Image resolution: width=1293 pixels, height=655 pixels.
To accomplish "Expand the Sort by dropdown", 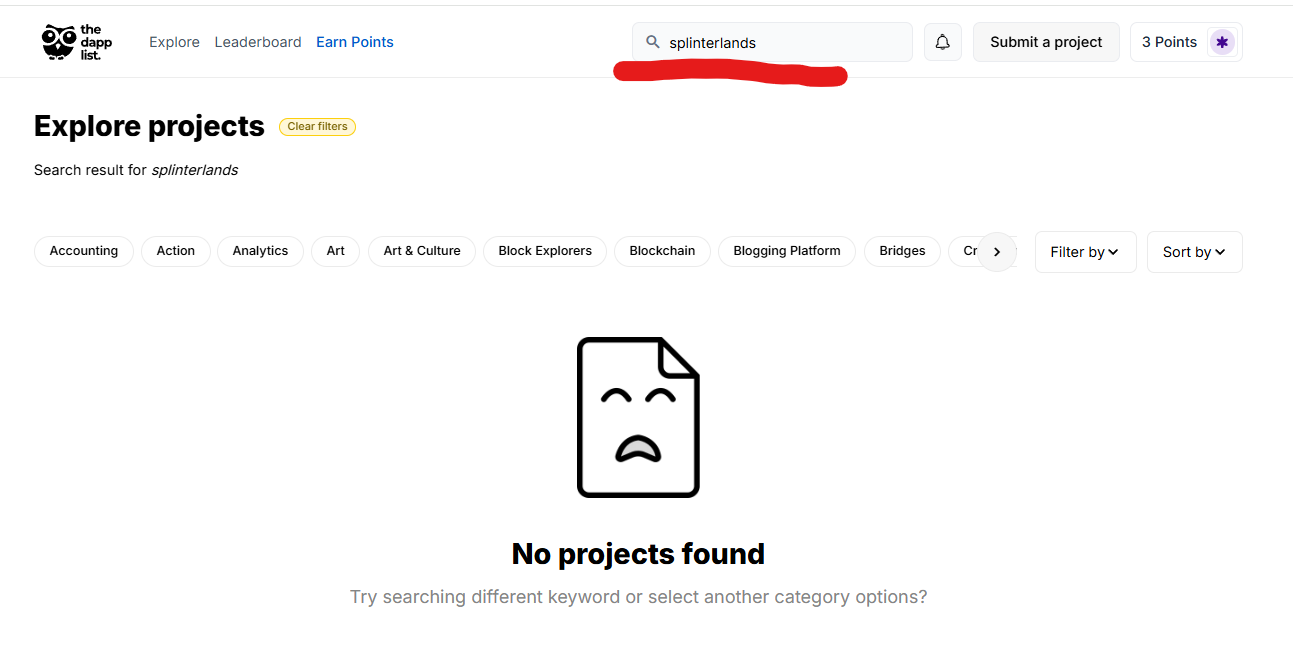I will pos(1194,252).
